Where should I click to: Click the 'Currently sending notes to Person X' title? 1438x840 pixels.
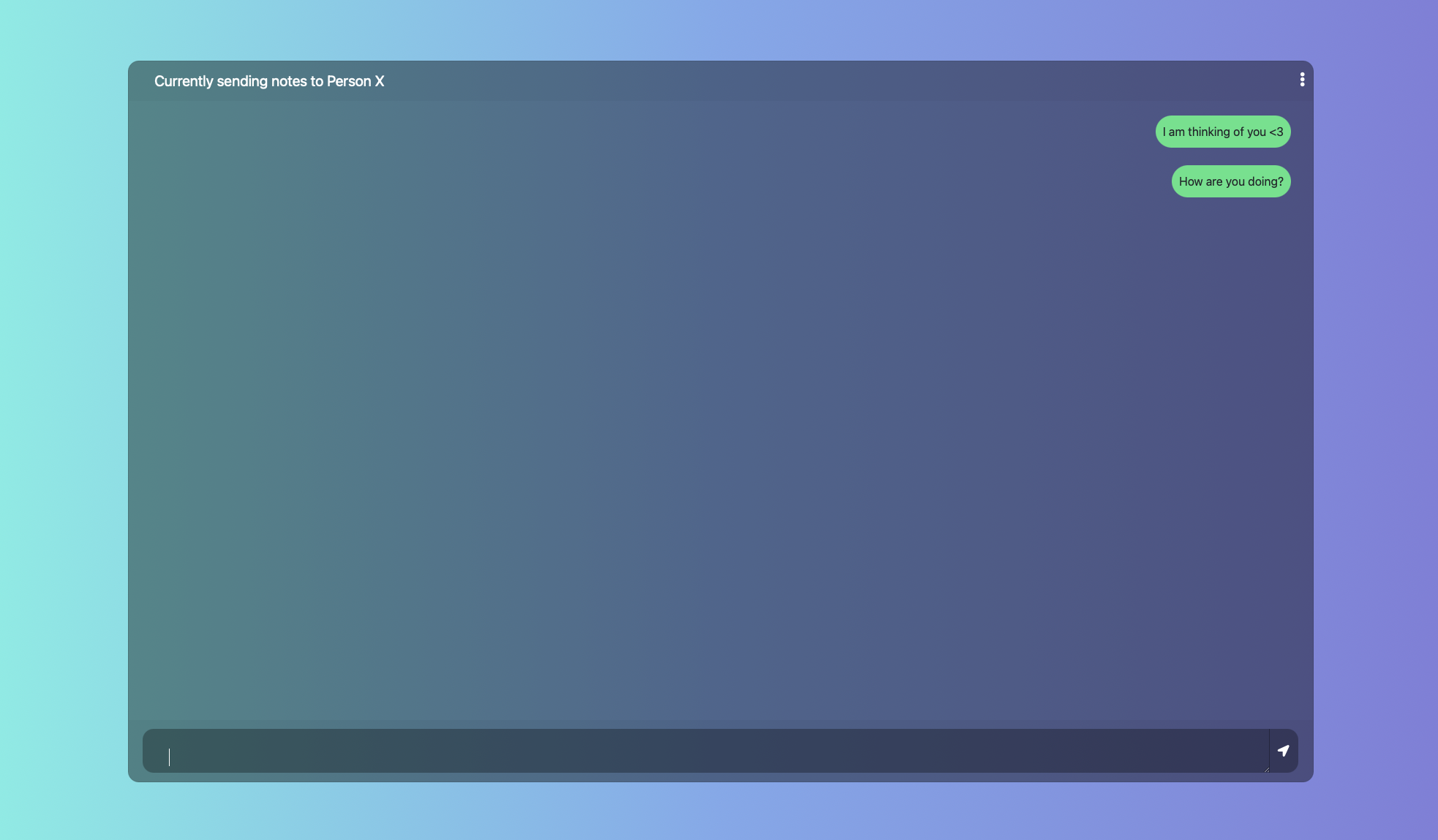point(268,81)
